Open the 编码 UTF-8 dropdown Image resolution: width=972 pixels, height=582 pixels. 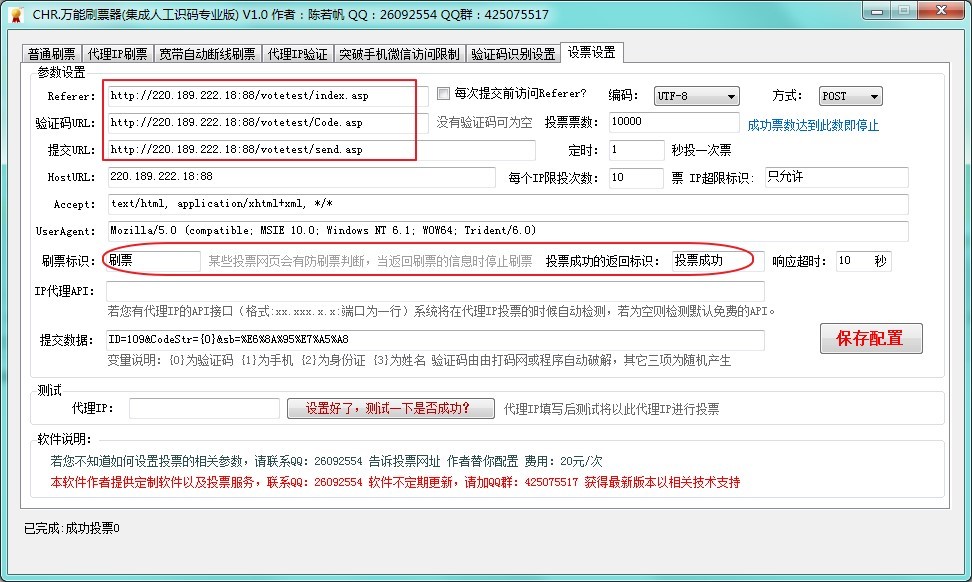point(697,96)
